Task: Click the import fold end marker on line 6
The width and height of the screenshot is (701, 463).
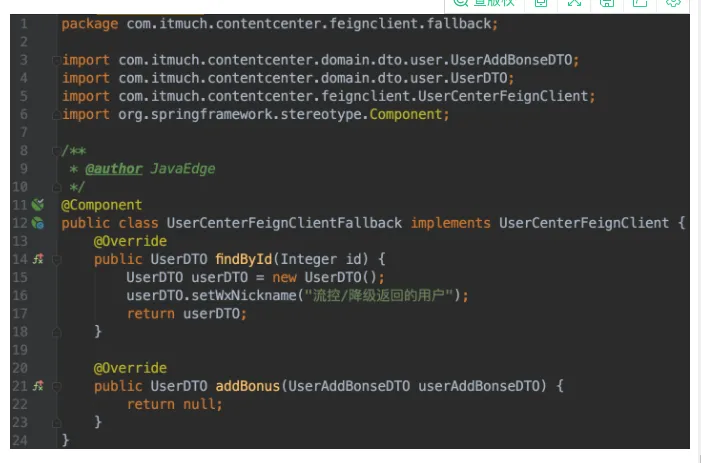Action: point(56,115)
